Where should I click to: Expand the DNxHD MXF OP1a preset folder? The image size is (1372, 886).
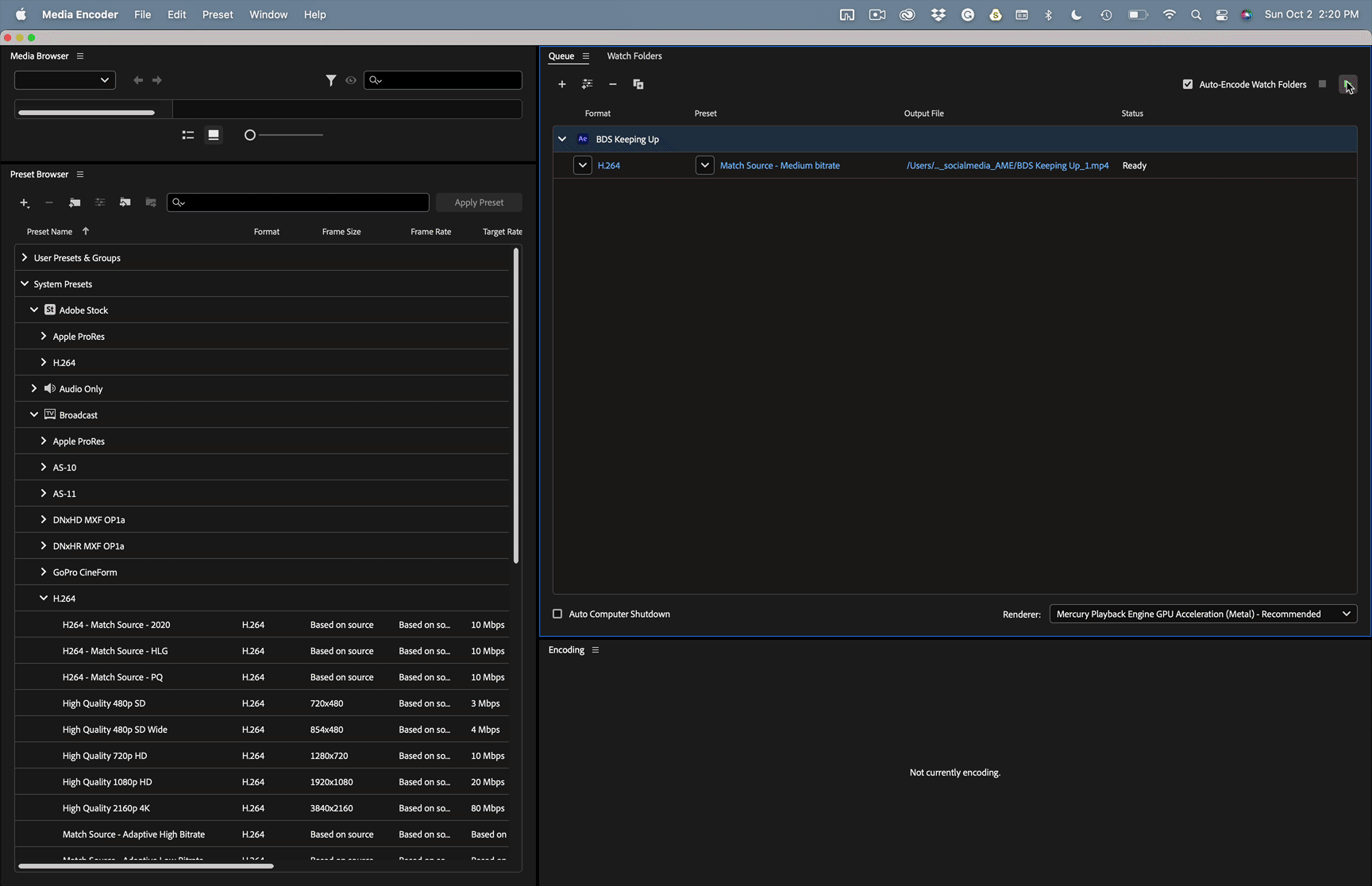[44, 519]
